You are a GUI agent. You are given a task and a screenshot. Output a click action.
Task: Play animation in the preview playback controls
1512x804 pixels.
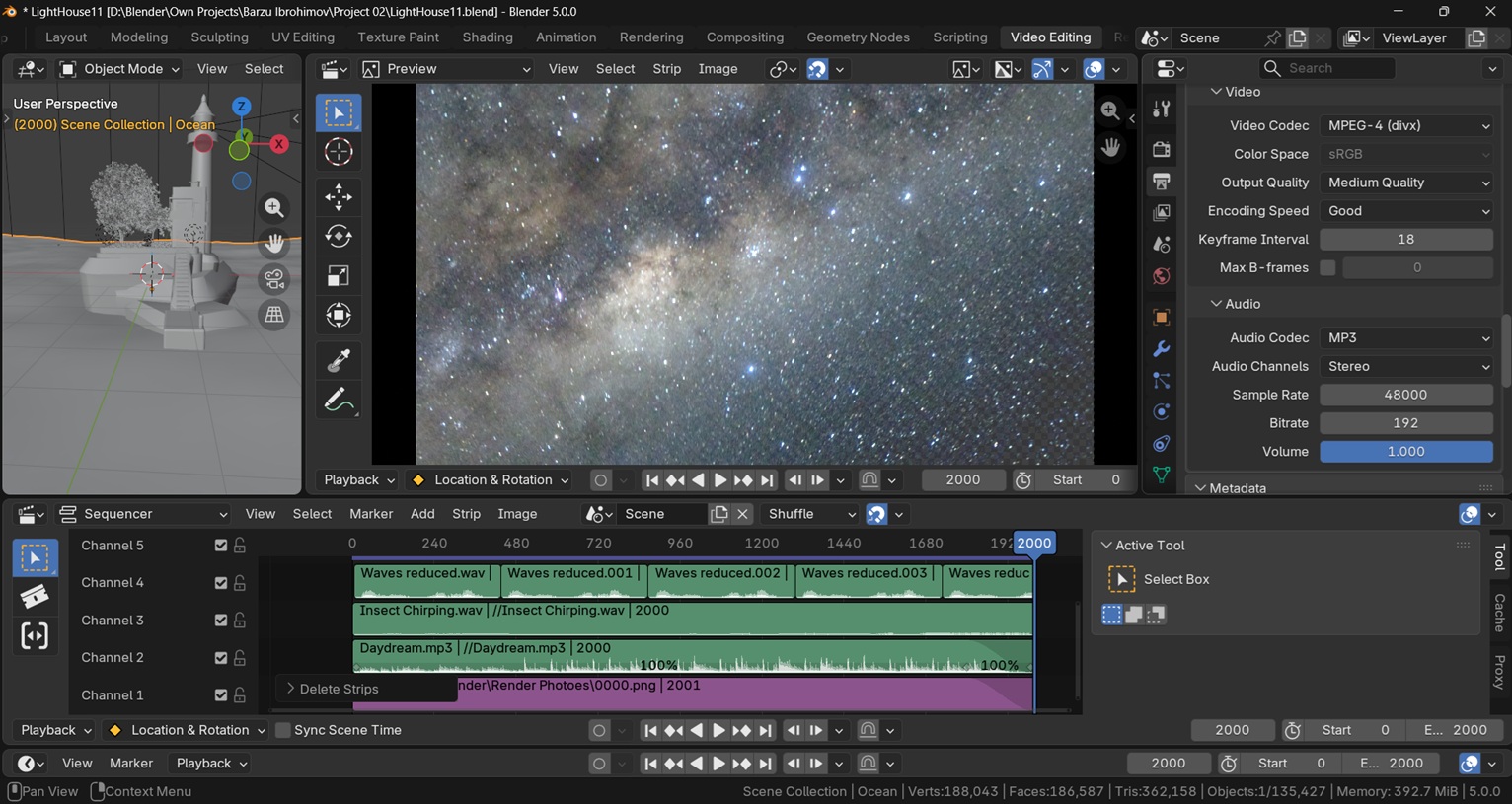[720, 480]
